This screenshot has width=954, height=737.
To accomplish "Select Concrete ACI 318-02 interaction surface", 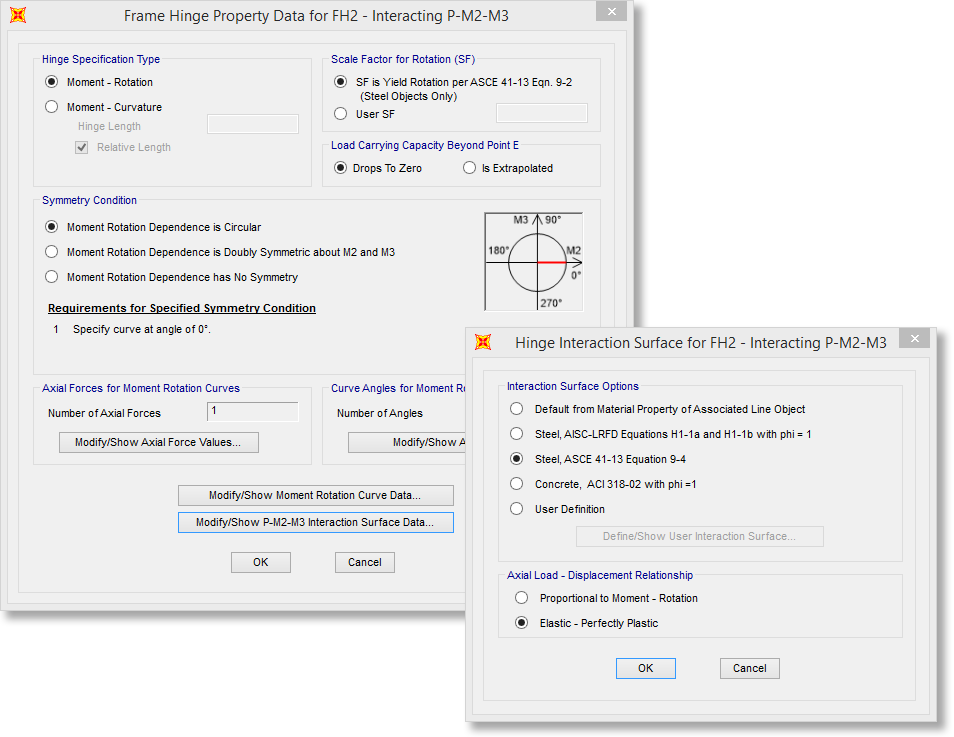I will point(516,484).
